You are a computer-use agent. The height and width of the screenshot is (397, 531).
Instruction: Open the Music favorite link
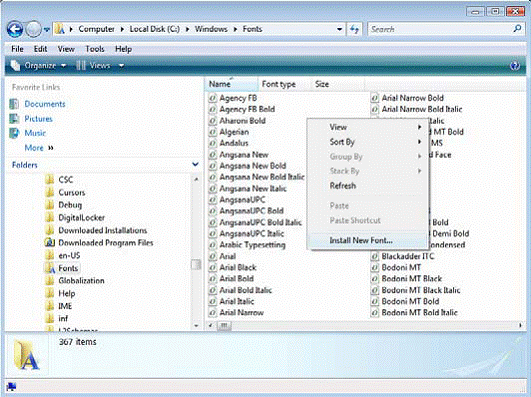point(35,133)
